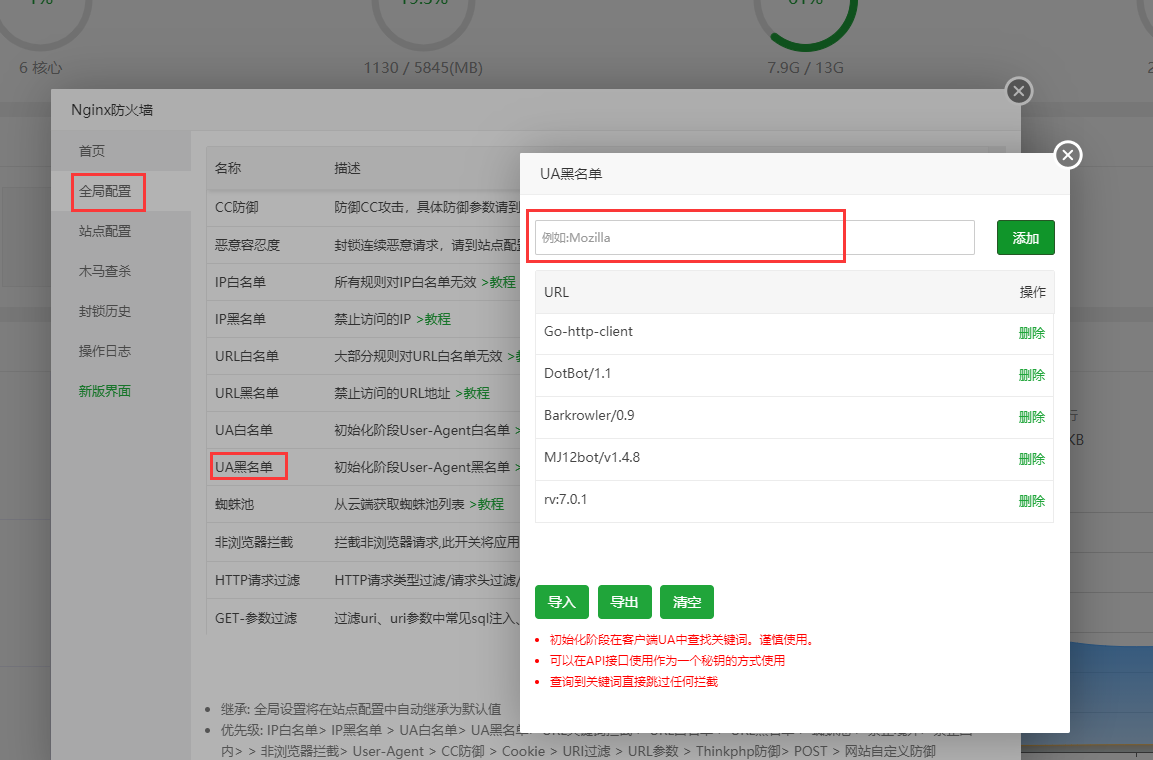The width and height of the screenshot is (1153, 760).
Task: Close the Nginx防火墙 window
Action: click(1018, 91)
